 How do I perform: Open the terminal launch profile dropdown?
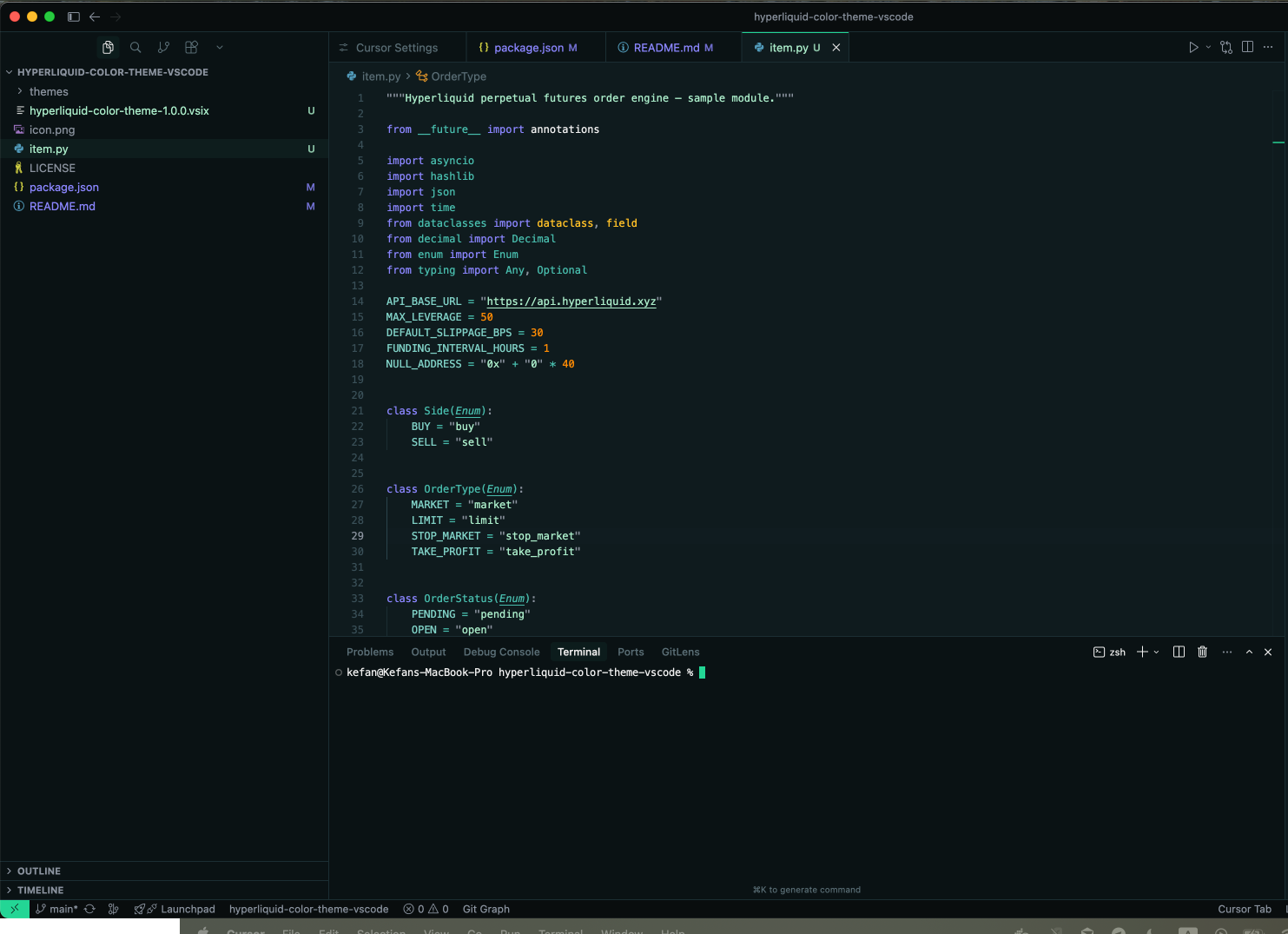1155,652
